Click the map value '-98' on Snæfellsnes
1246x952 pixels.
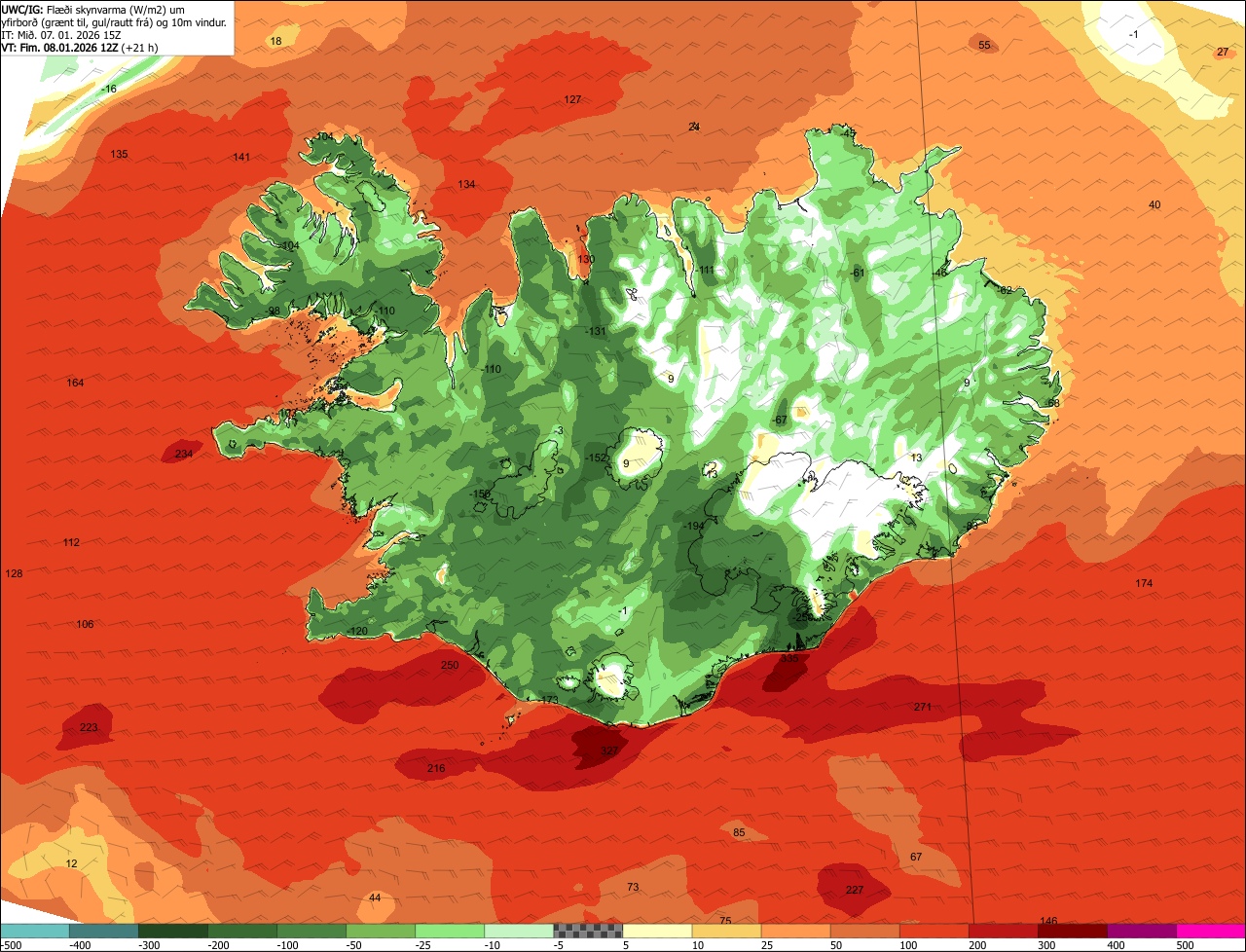point(274,311)
